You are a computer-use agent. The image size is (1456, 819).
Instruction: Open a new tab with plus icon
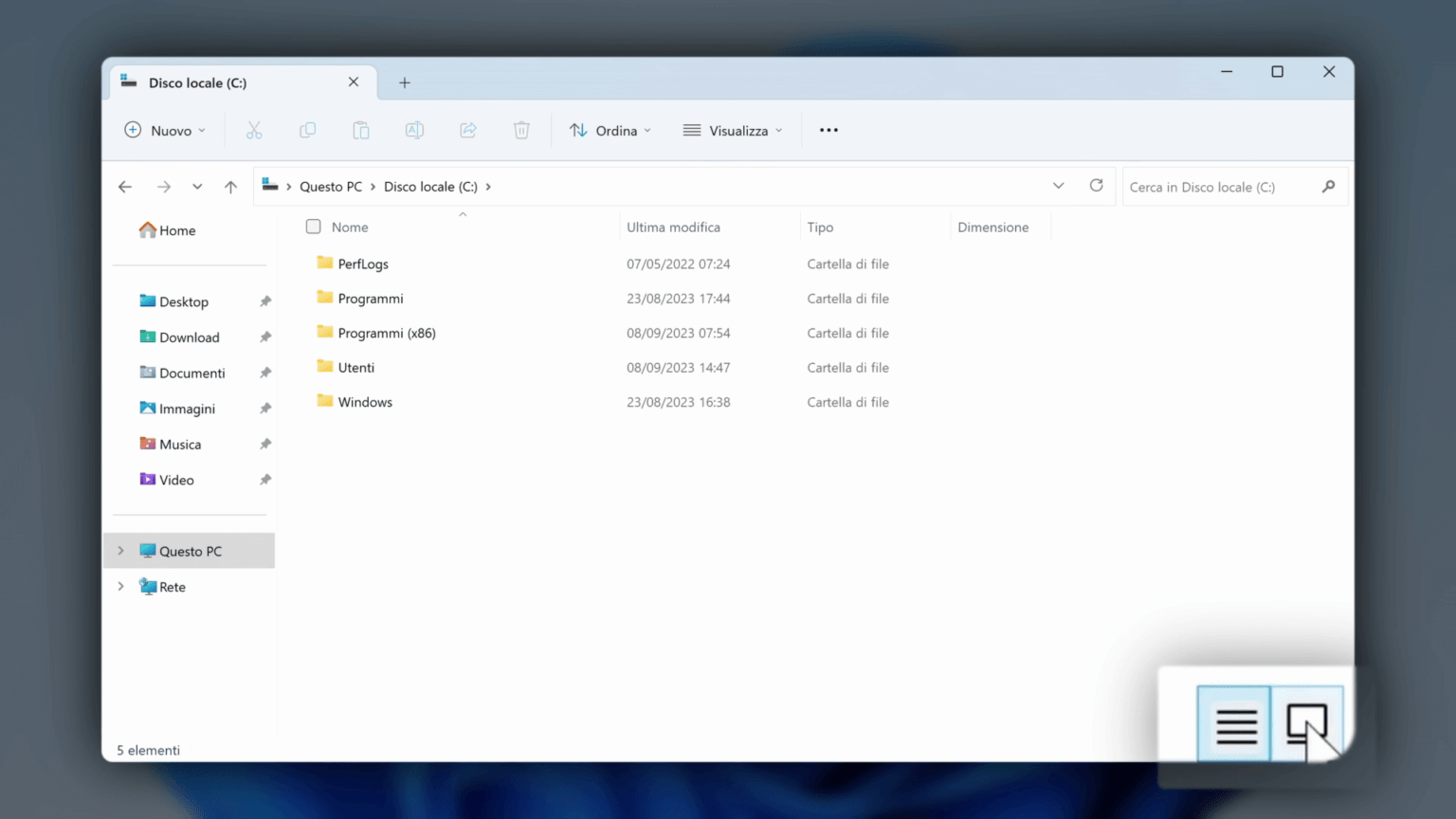(x=405, y=83)
